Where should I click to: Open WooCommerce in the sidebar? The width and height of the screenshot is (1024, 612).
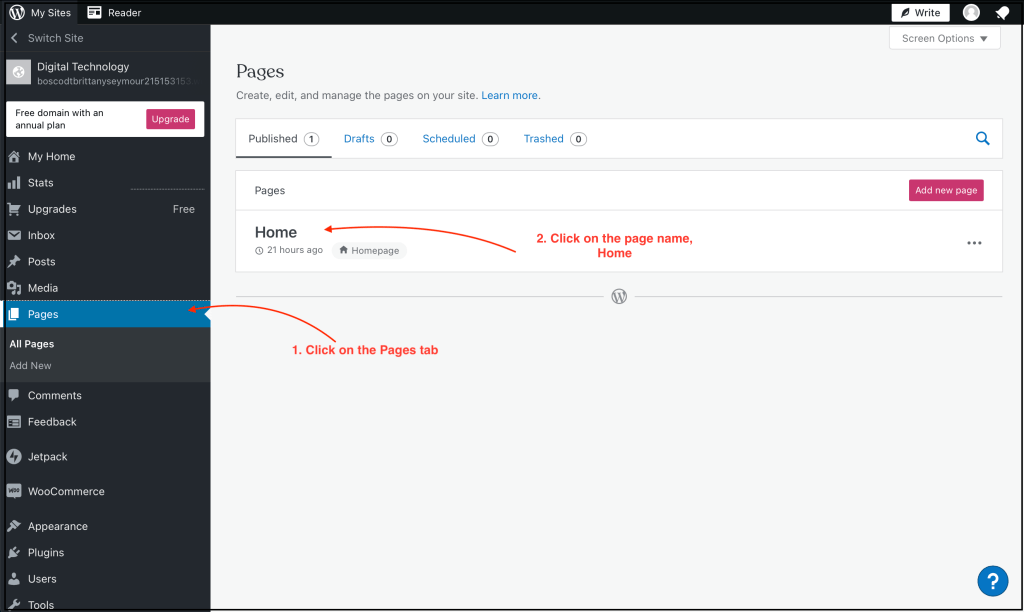coord(65,492)
